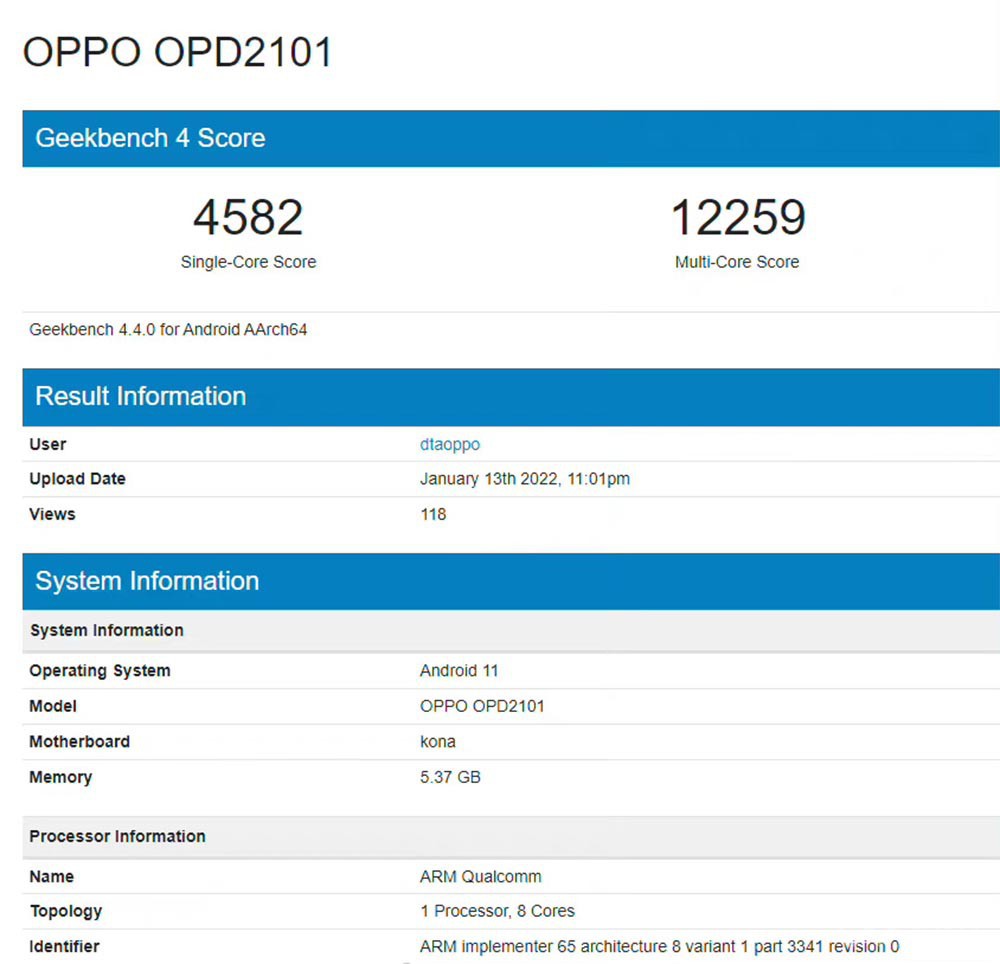Click the gray System Information subheading
1000x964 pixels.
[106, 631]
